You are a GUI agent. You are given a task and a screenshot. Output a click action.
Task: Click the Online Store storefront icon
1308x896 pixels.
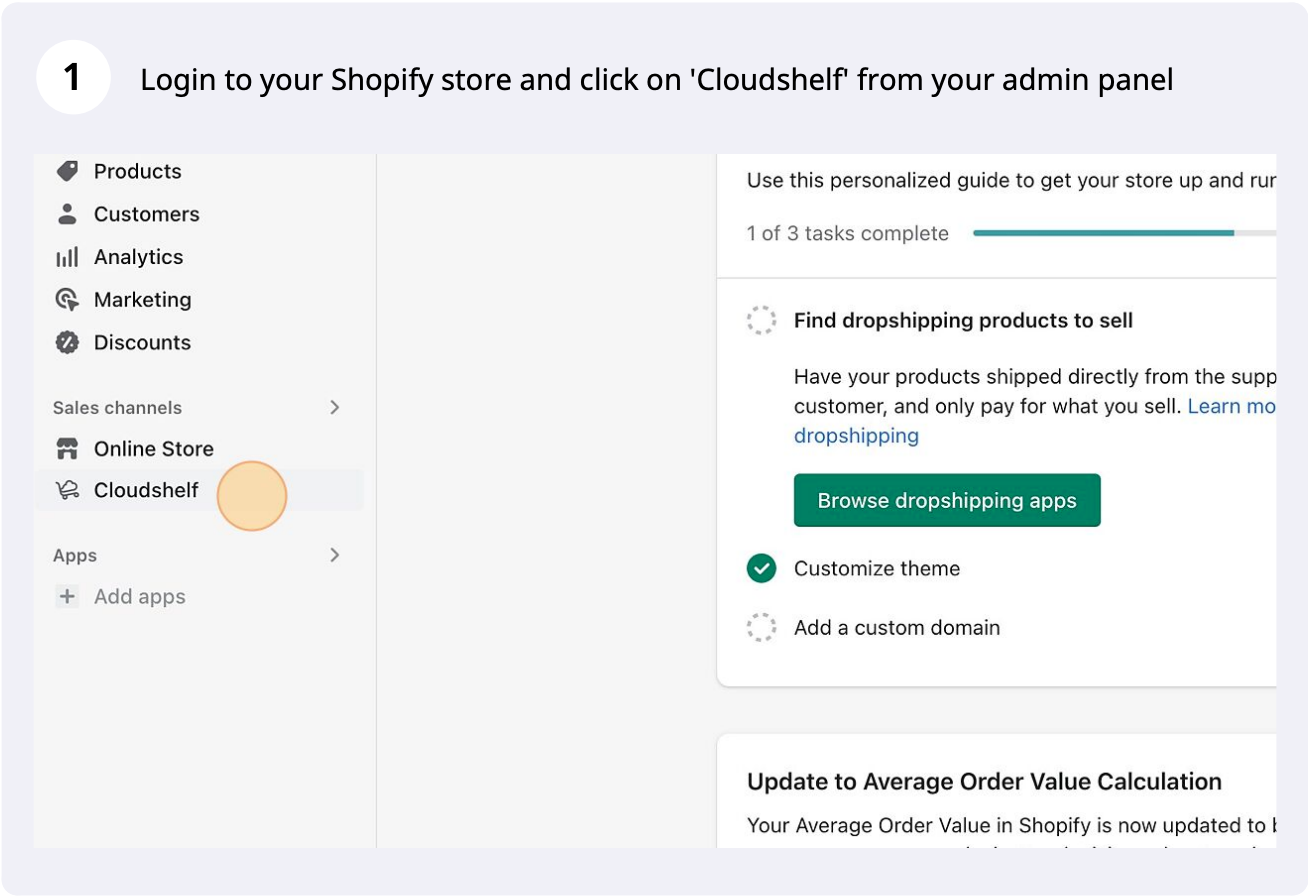point(67,449)
